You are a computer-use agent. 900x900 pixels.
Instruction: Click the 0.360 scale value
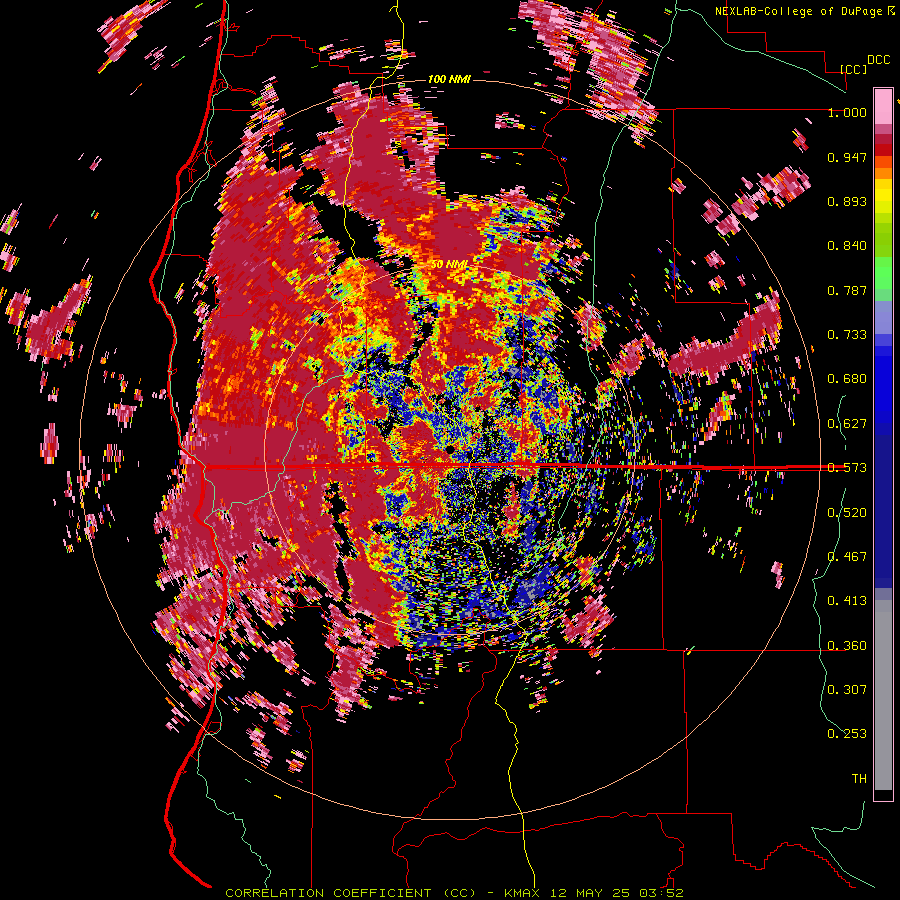pyautogui.click(x=847, y=646)
